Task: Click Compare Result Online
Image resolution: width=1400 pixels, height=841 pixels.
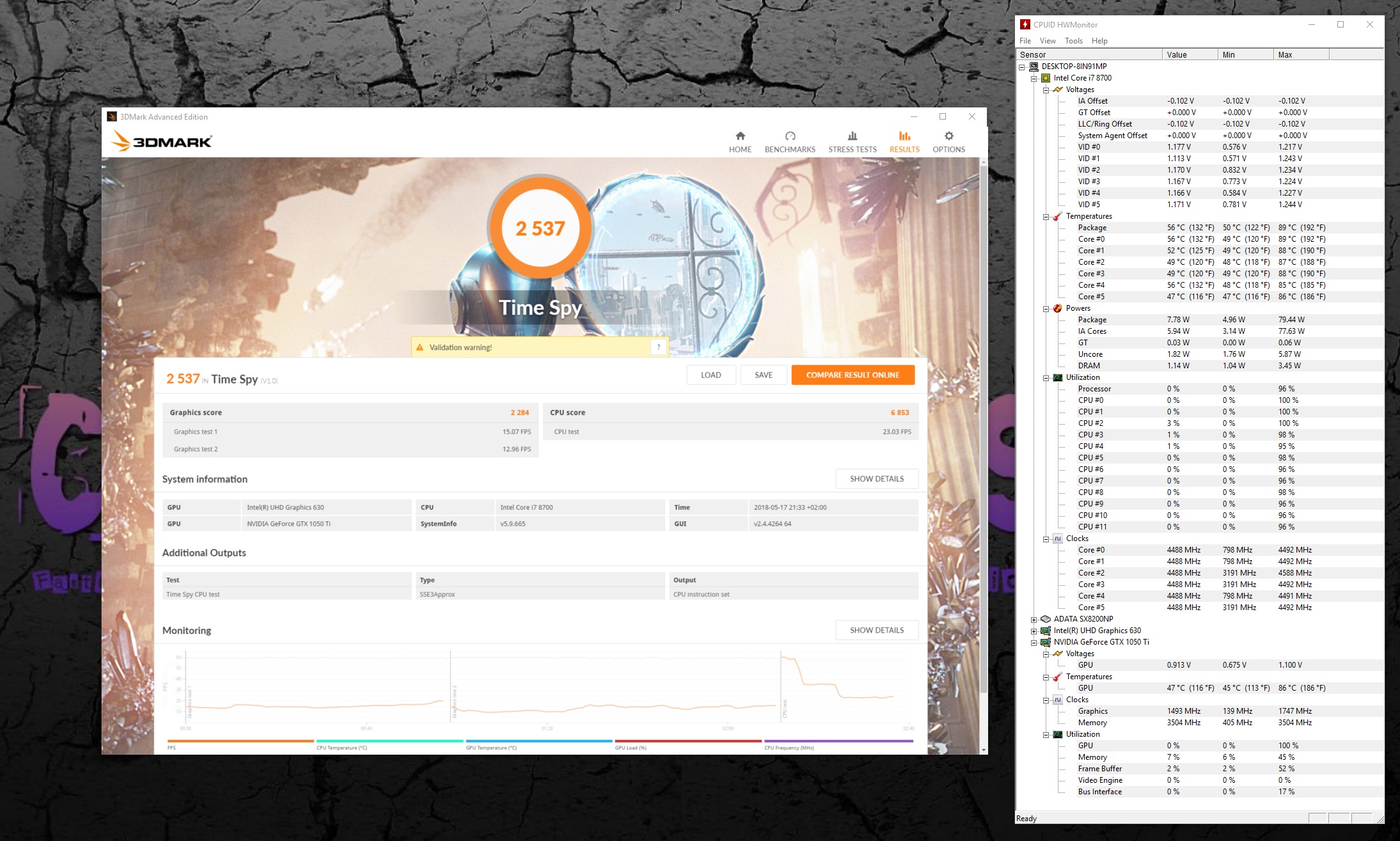Action: [x=853, y=375]
